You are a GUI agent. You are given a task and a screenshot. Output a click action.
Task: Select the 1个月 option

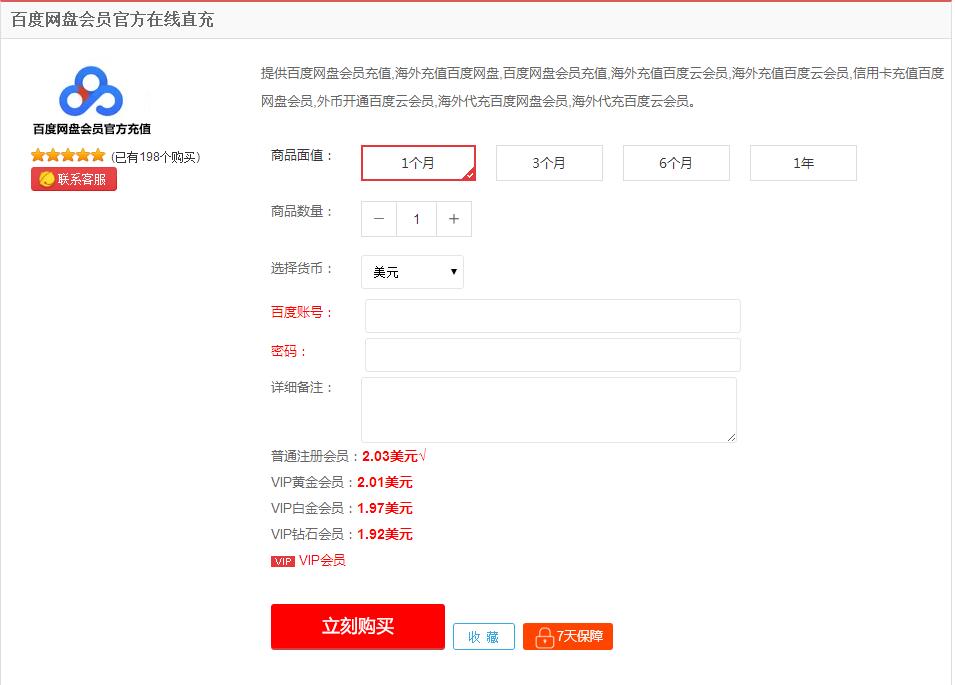(418, 163)
